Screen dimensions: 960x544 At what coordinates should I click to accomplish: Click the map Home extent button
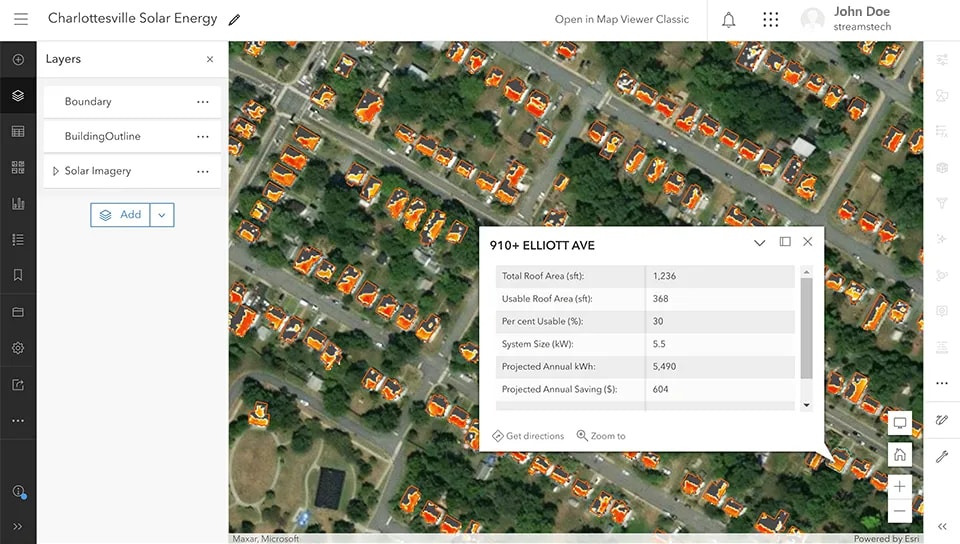click(899, 455)
